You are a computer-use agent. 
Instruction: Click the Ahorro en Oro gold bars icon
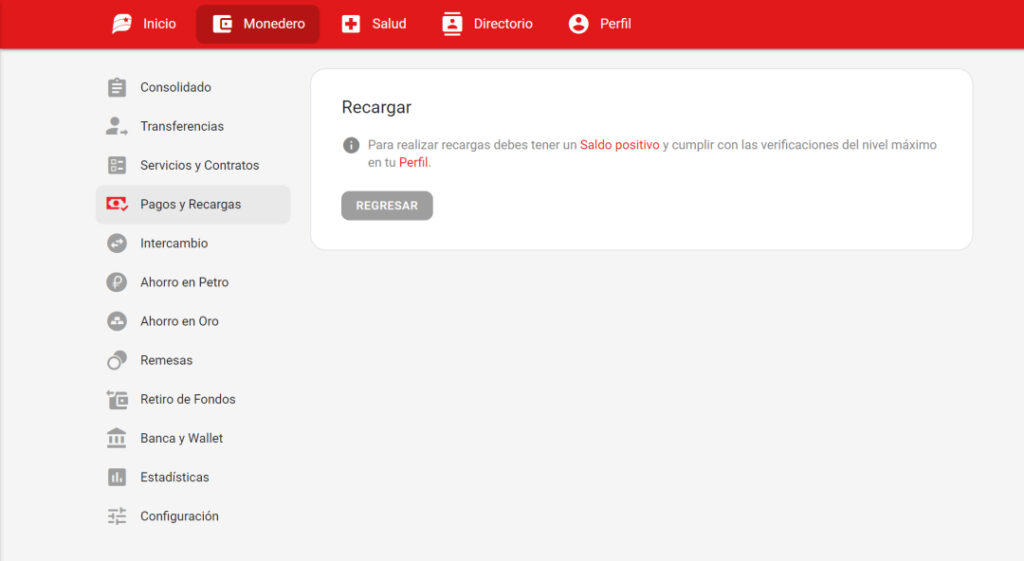[117, 322]
